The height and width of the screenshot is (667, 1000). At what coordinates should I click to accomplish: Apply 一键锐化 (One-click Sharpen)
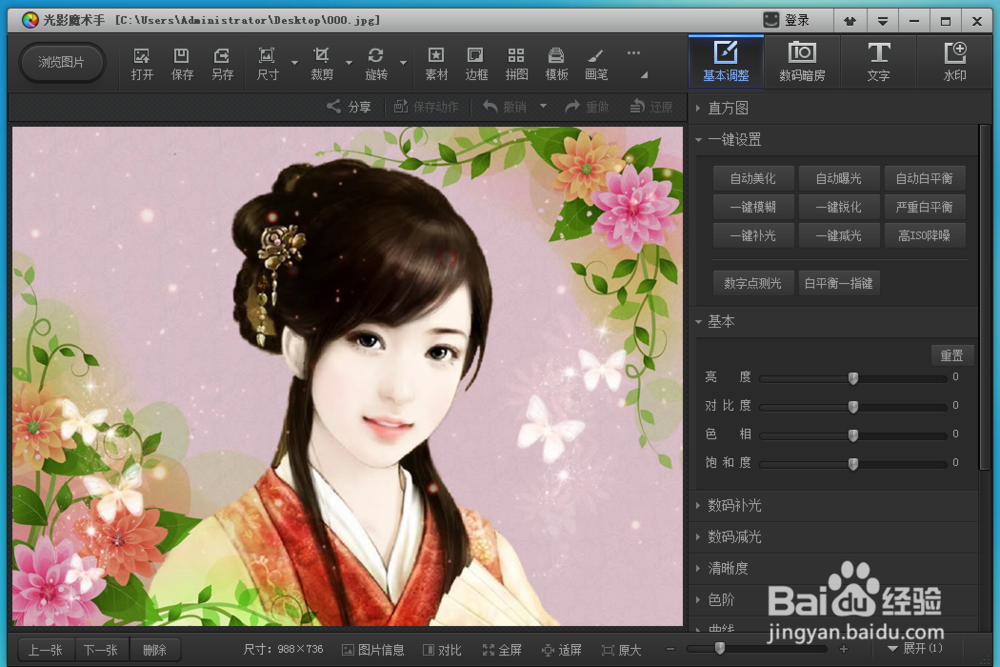coord(839,207)
